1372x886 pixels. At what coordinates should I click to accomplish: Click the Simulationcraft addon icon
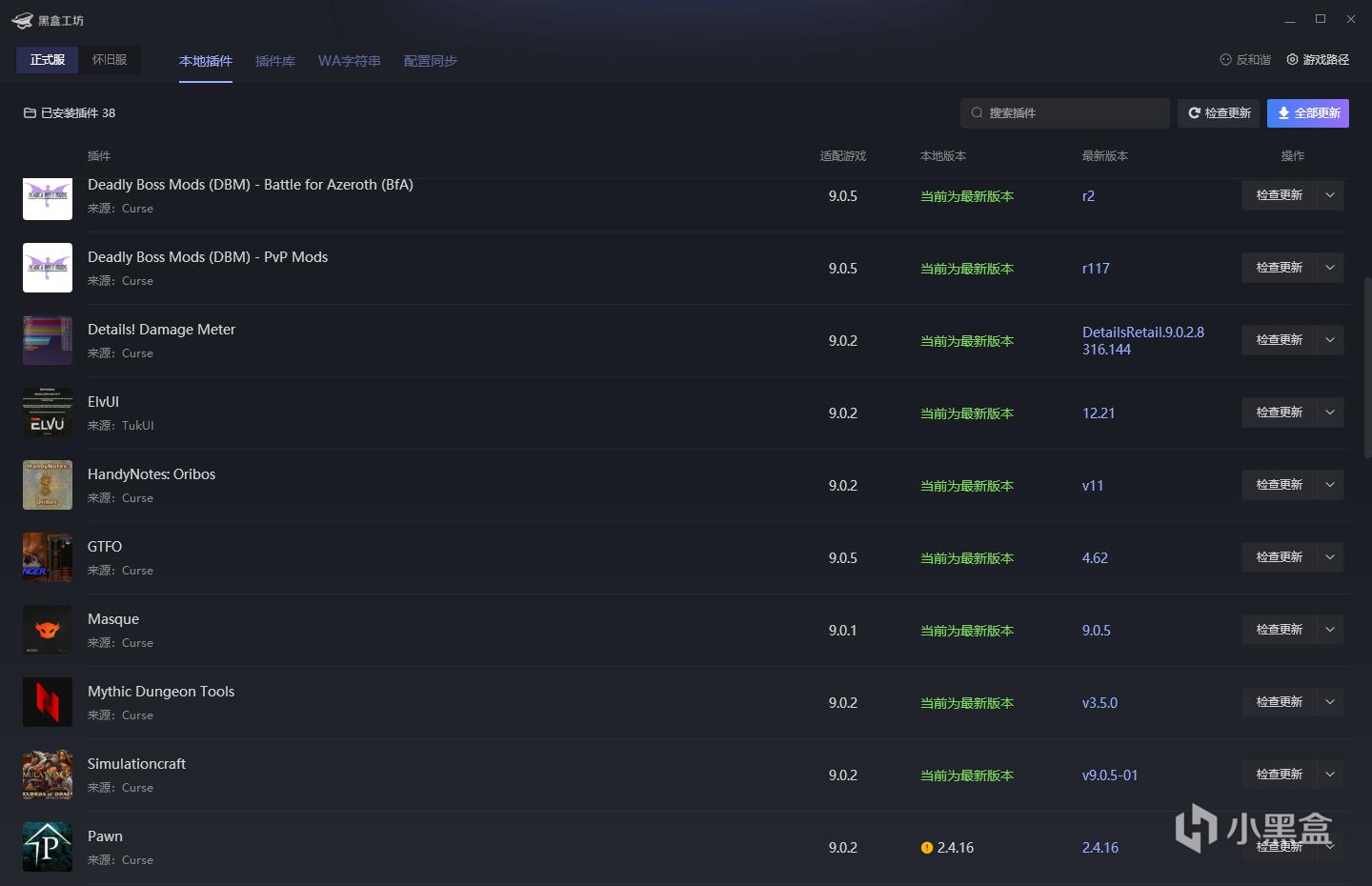(48, 775)
